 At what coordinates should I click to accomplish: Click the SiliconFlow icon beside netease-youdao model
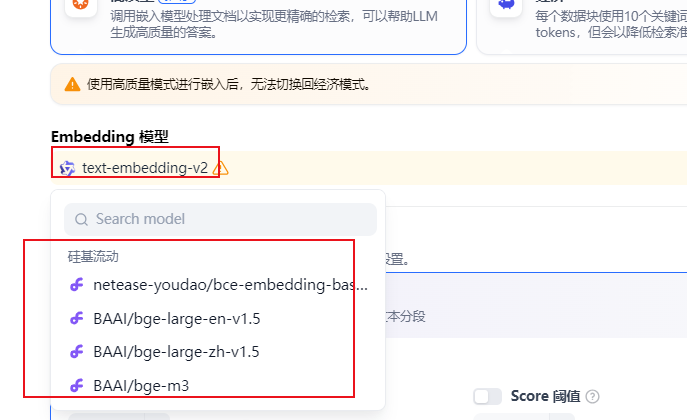pyautogui.click(x=77, y=285)
